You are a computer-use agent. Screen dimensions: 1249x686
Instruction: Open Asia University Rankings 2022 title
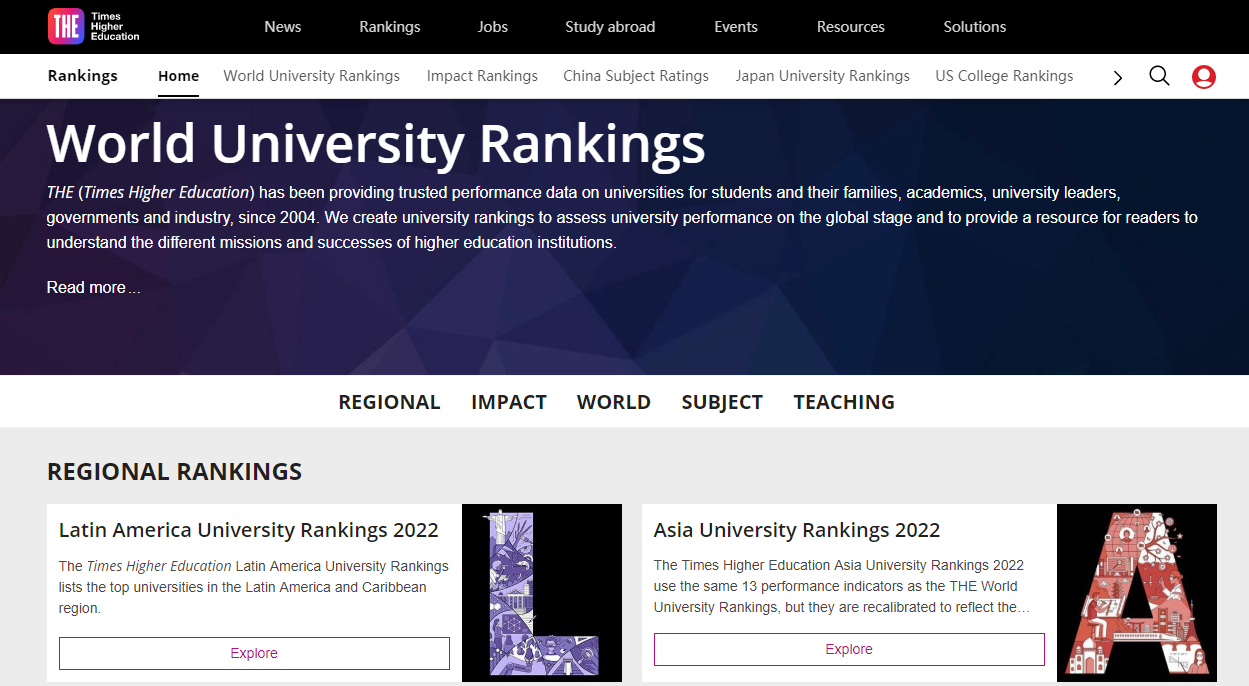coord(797,530)
